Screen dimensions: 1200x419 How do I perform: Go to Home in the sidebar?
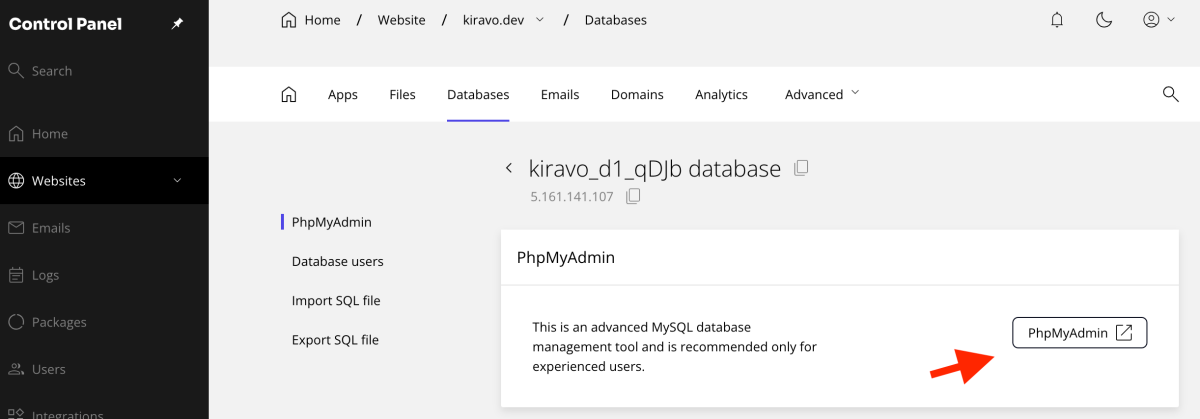(x=104, y=134)
